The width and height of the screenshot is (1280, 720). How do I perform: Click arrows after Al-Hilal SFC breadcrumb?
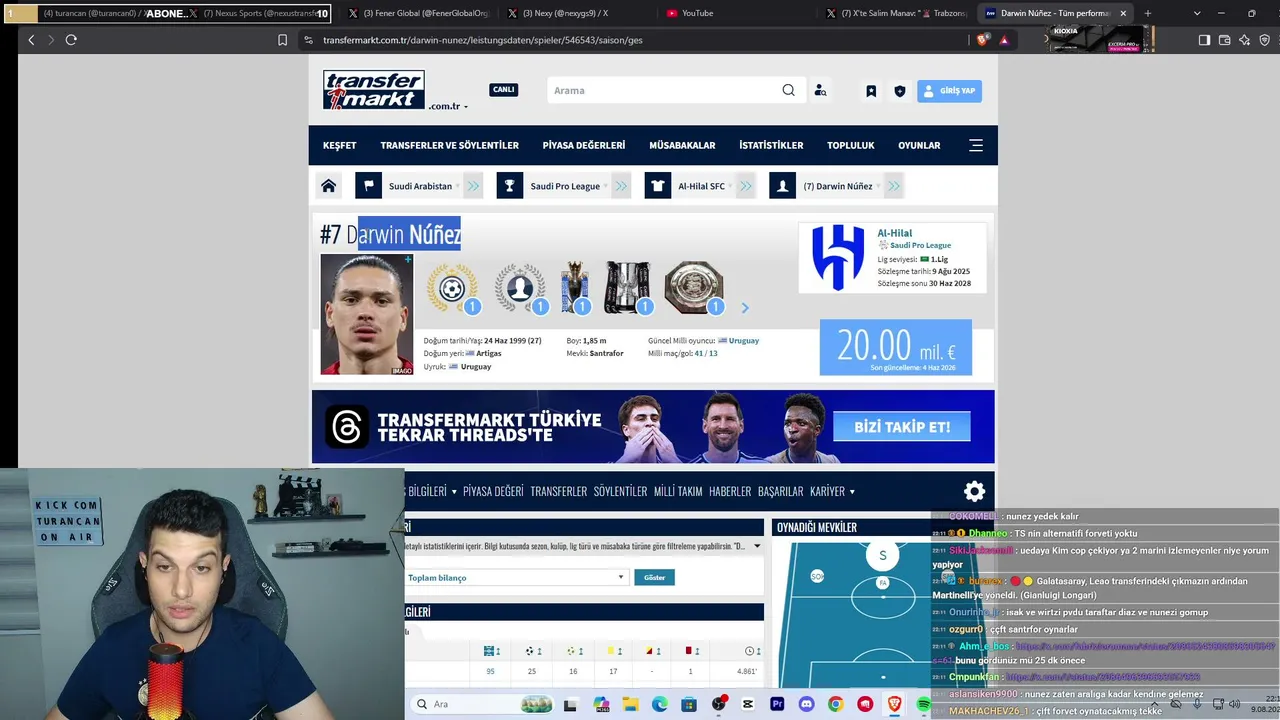746,186
